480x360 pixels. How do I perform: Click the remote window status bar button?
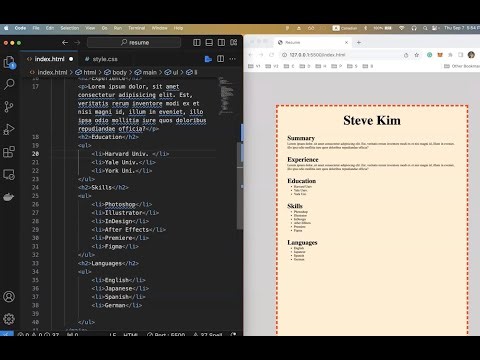click(x=7, y=334)
